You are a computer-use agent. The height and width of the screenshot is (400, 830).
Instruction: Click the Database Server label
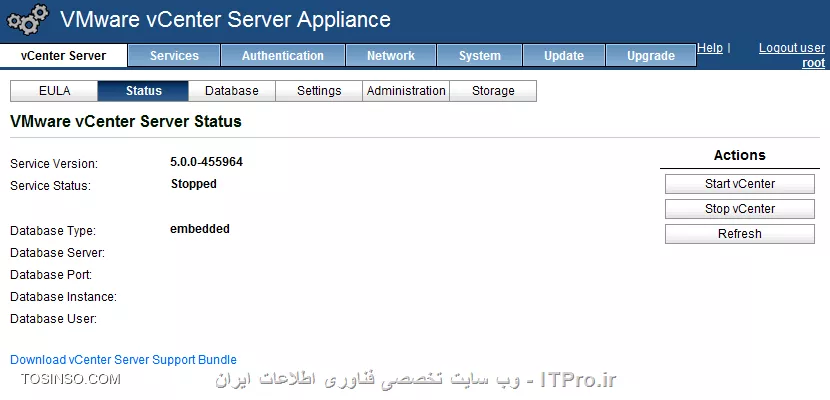pos(58,253)
